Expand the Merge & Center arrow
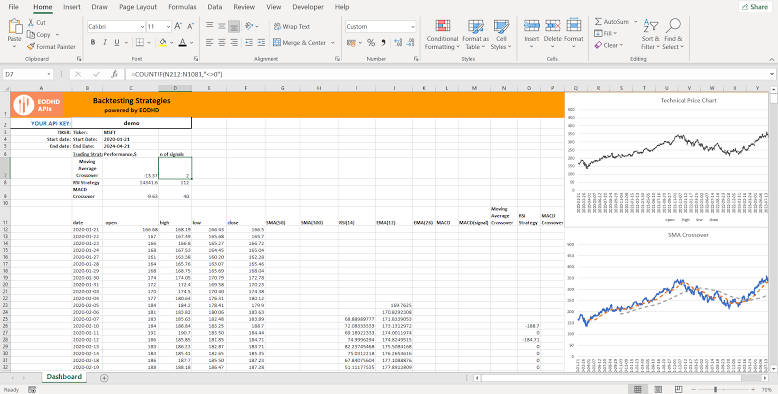Viewport: 778px width, 394px height. (332, 43)
